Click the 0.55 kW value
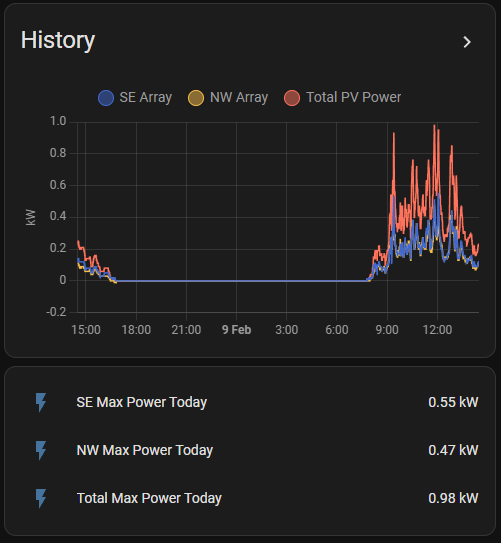 click(453, 402)
